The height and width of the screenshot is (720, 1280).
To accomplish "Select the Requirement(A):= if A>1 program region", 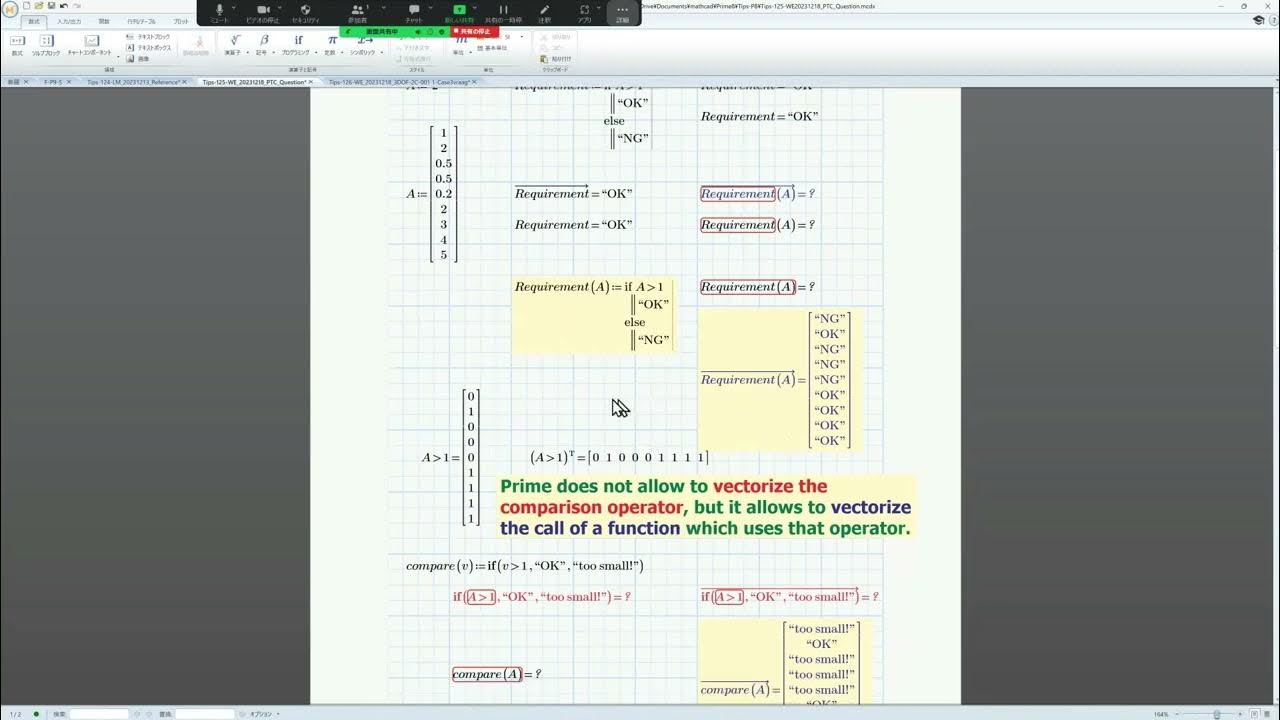I will (x=592, y=314).
